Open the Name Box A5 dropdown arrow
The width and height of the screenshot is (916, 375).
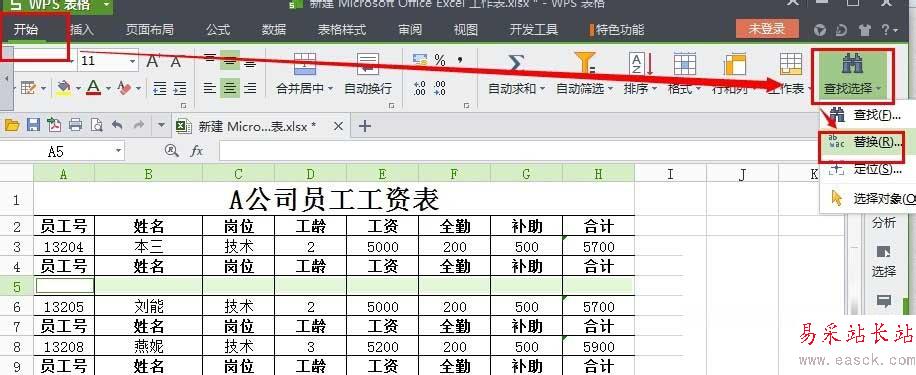[119, 151]
